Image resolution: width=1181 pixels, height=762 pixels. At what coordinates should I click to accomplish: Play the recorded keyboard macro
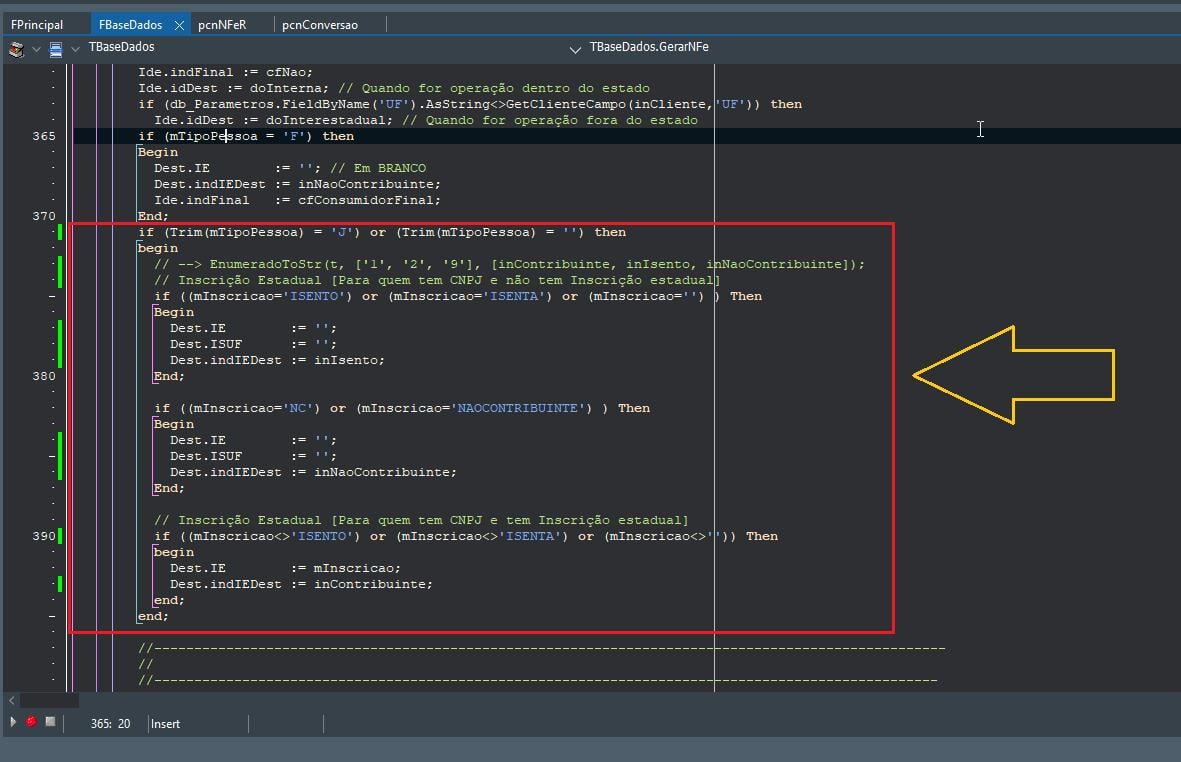coord(13,721)
